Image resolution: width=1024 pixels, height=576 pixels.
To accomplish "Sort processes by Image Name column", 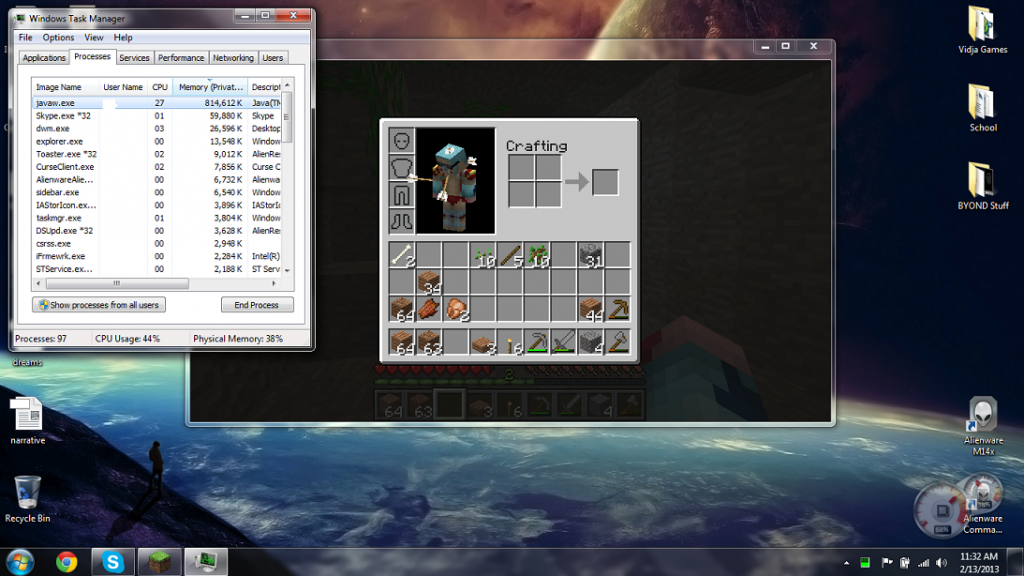I will [x=65, y=87].
